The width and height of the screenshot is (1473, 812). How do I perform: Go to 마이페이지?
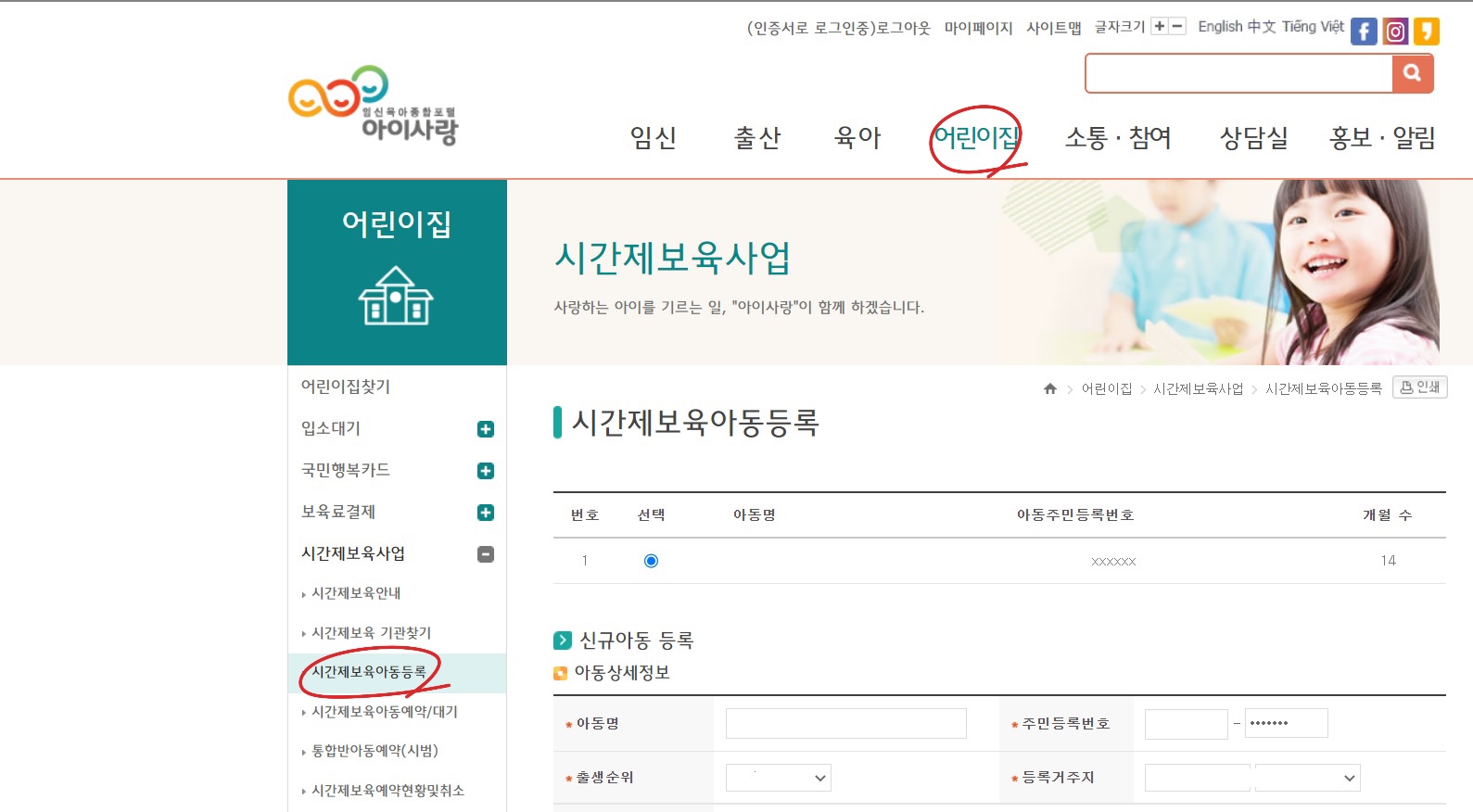click(x=978, y=28)
